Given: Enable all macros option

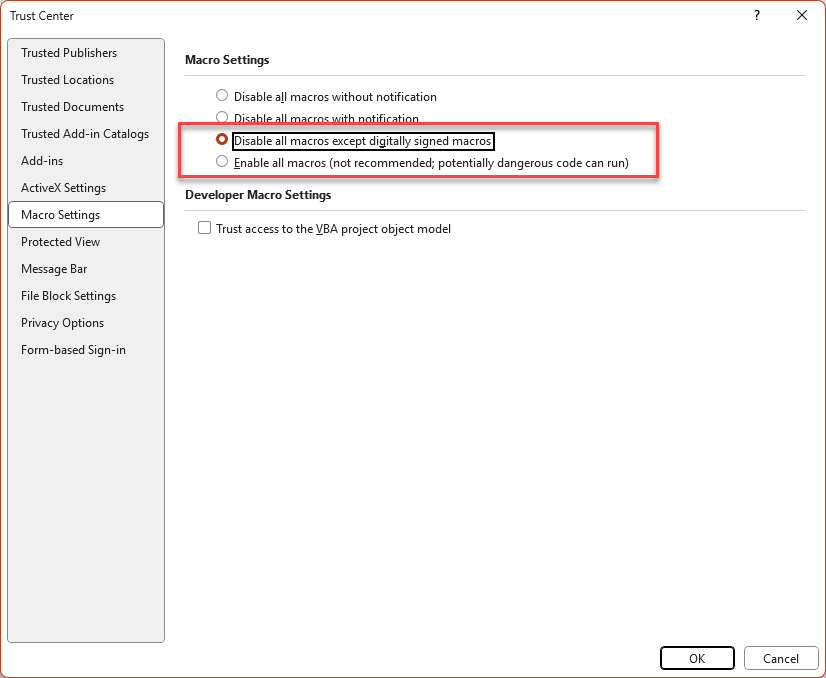Looking at the screenshot, I should pyautogui.click(x=221, y=162).
